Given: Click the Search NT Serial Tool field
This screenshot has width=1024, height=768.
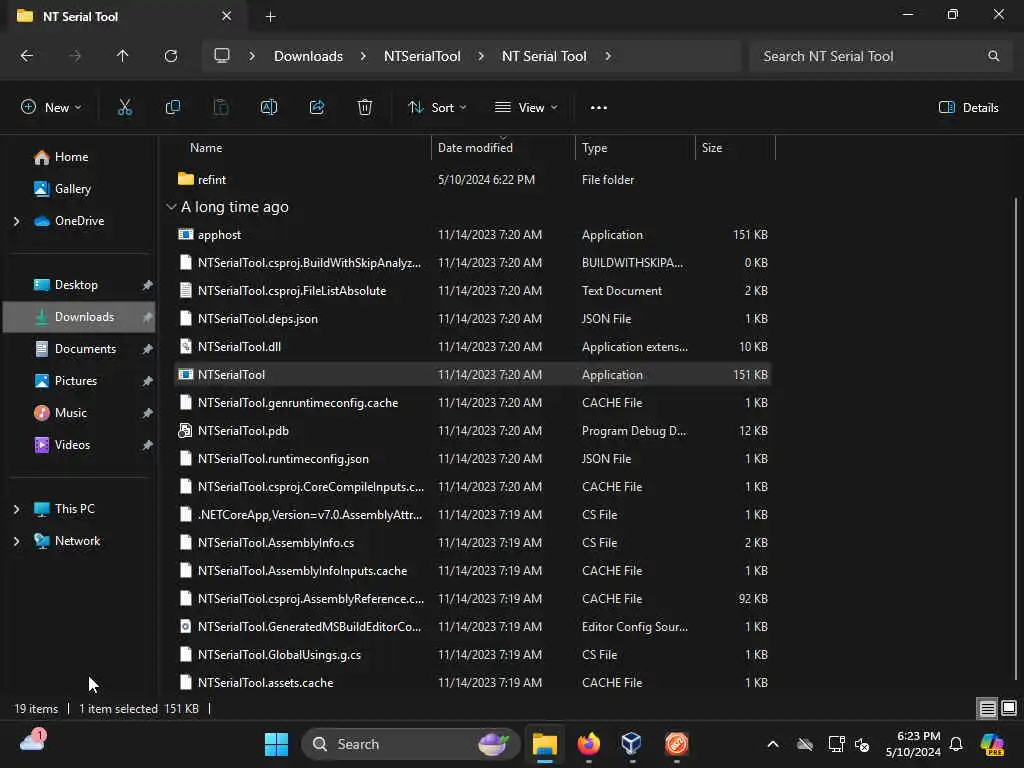Looking at the screenshot, I should pos(878,56).
